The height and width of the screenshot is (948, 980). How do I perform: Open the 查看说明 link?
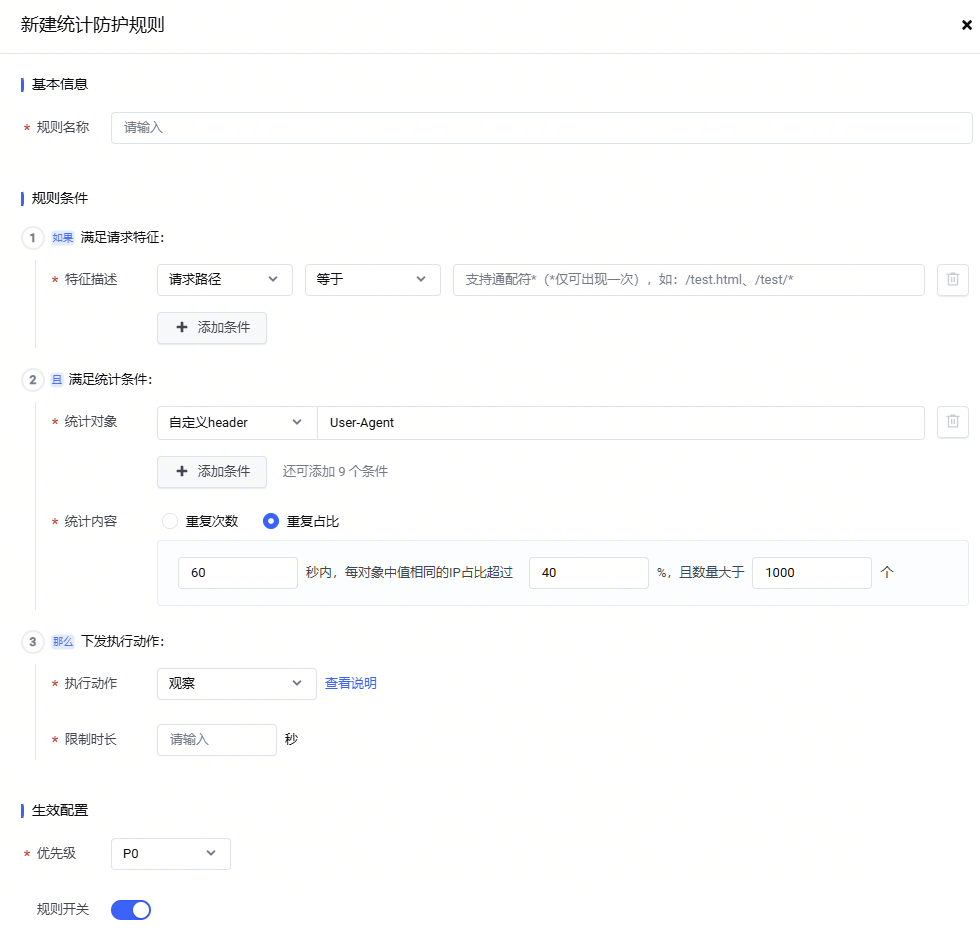pos(351,684)
